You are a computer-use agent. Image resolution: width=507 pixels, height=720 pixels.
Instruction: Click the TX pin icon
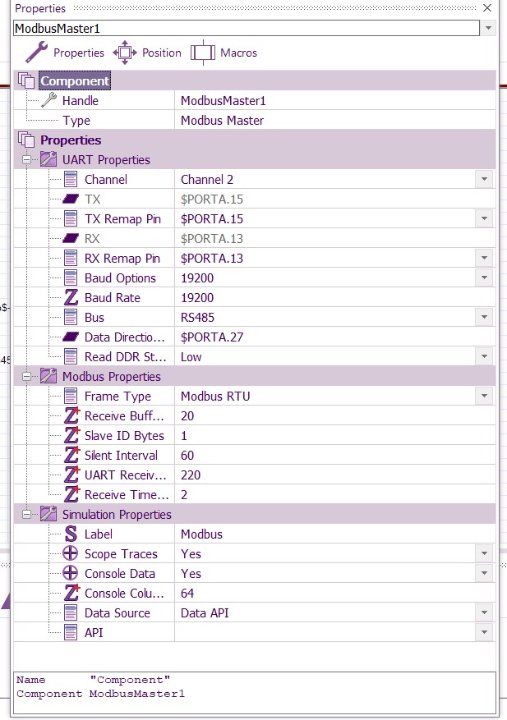point(70,199)
